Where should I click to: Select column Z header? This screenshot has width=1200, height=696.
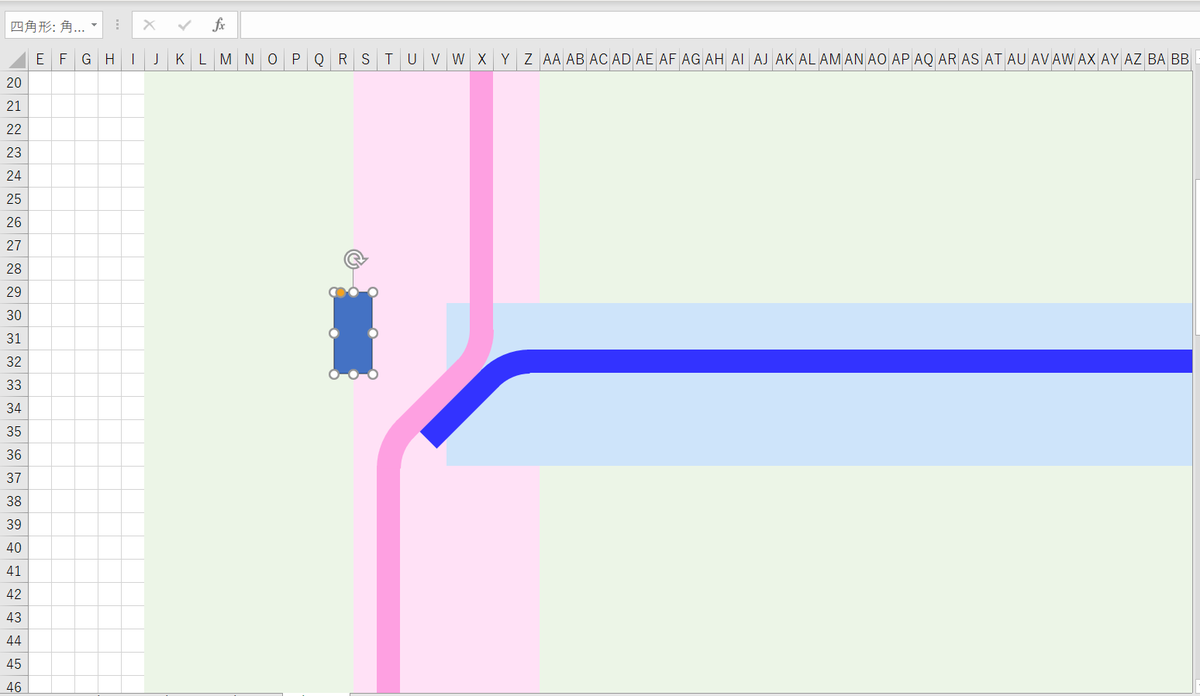[x=528, y=60]
